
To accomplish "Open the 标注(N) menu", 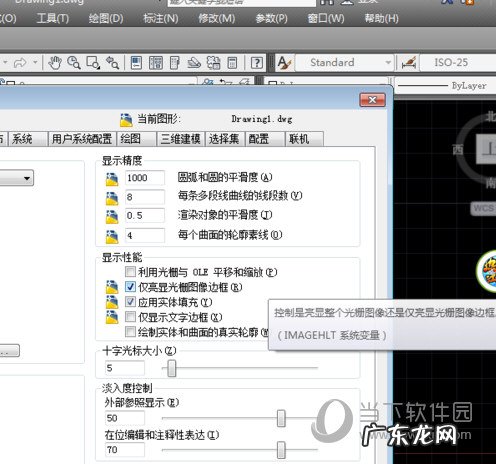I will pyautogui.click(x=161, y=18).
